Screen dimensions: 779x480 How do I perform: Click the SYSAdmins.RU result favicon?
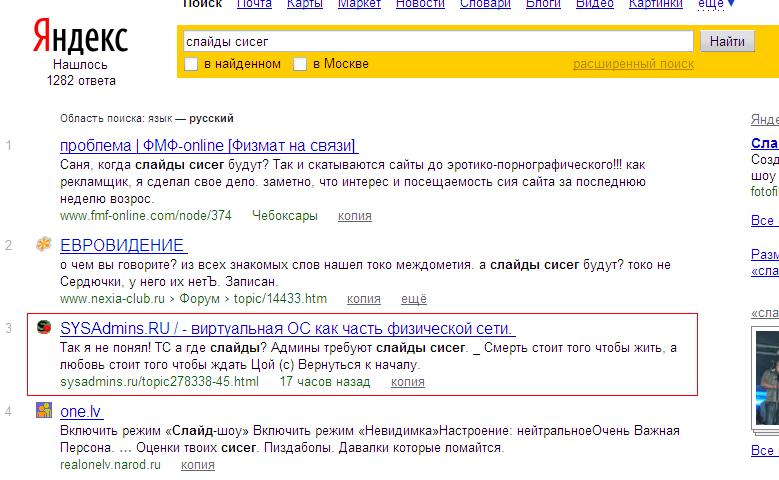coord(44,327)
